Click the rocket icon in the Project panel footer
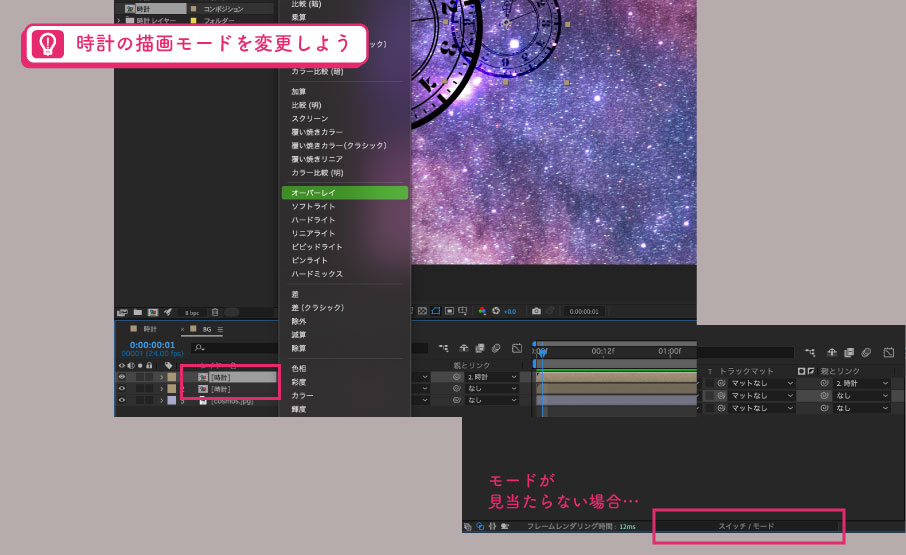906x555 pixels. [168, 312]
